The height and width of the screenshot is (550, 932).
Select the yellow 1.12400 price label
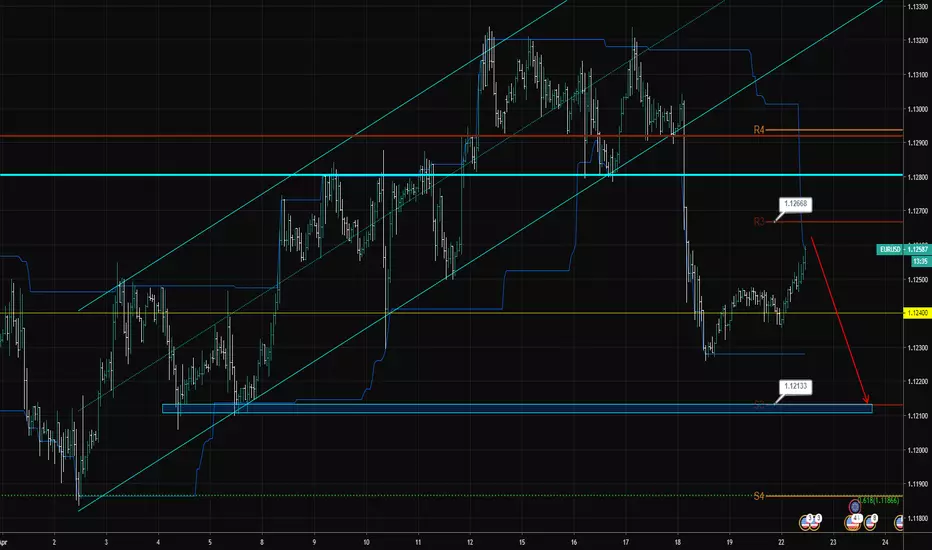click(917, 313)
